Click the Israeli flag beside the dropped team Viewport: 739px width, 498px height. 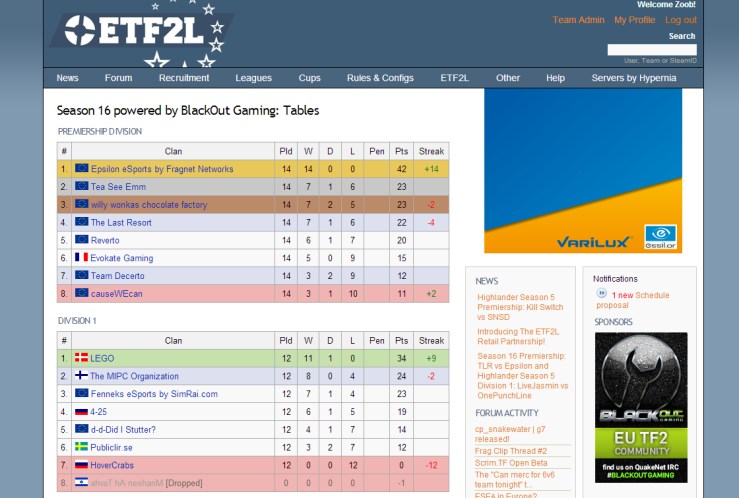click(82, 482)
